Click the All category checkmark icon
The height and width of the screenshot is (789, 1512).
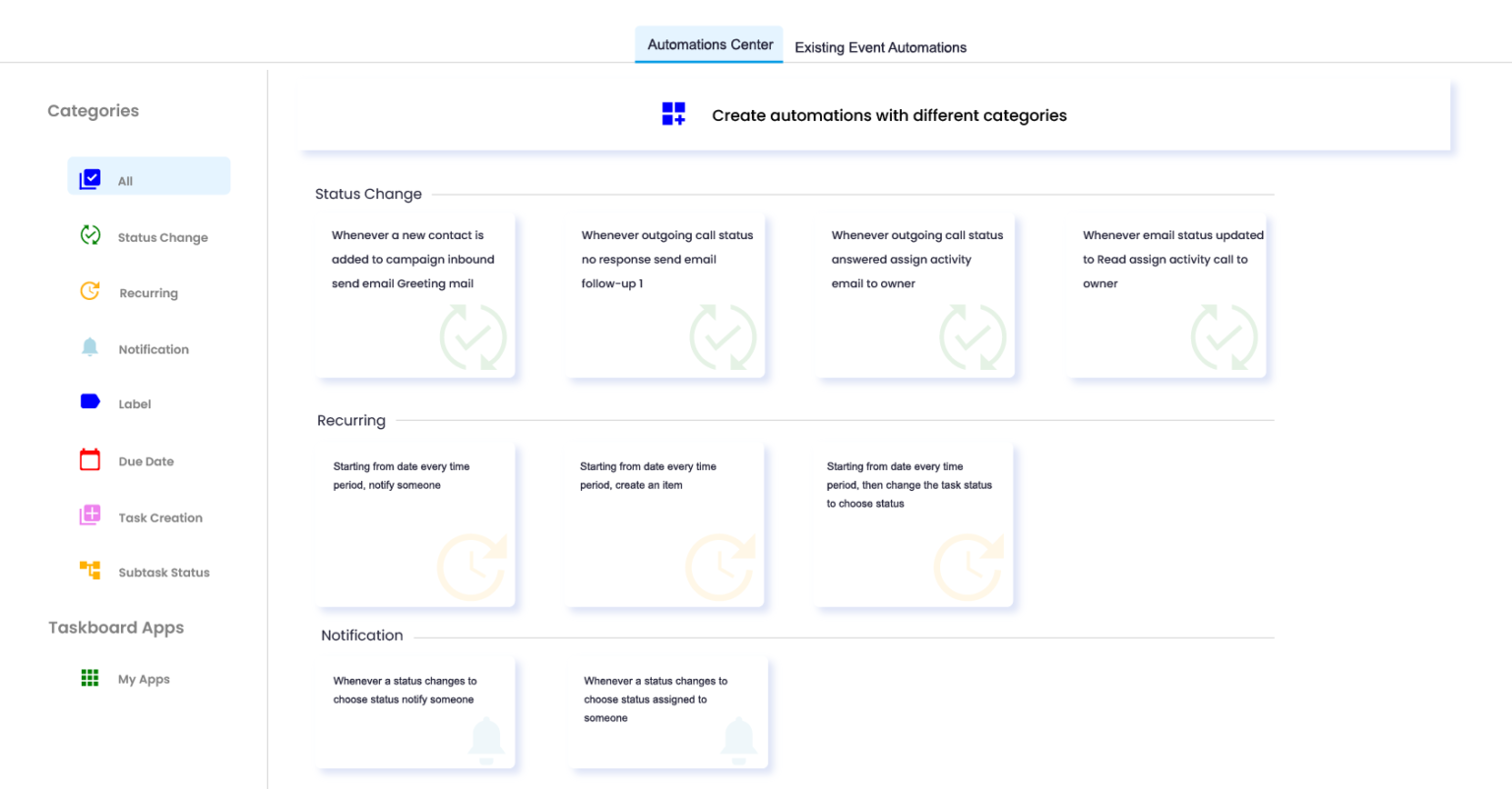click(90, 179)
